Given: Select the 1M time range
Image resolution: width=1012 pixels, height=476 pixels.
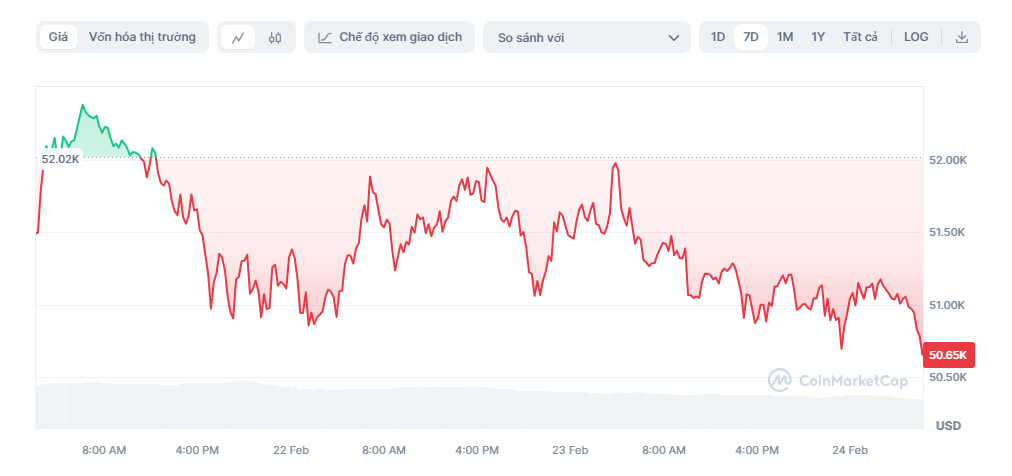Looking at the screenshot, I should point(785,37).
